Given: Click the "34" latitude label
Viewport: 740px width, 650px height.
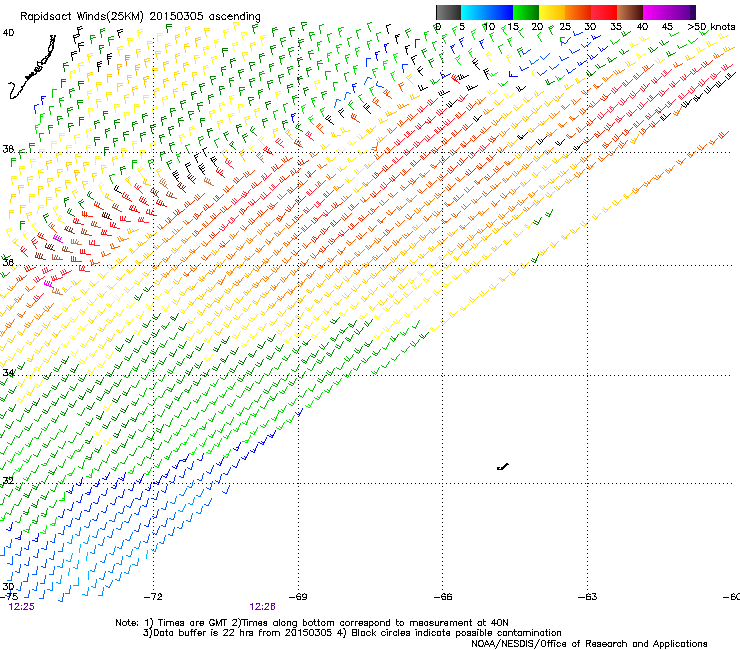Looking at the screenshot, I should [x=8, y=372].
